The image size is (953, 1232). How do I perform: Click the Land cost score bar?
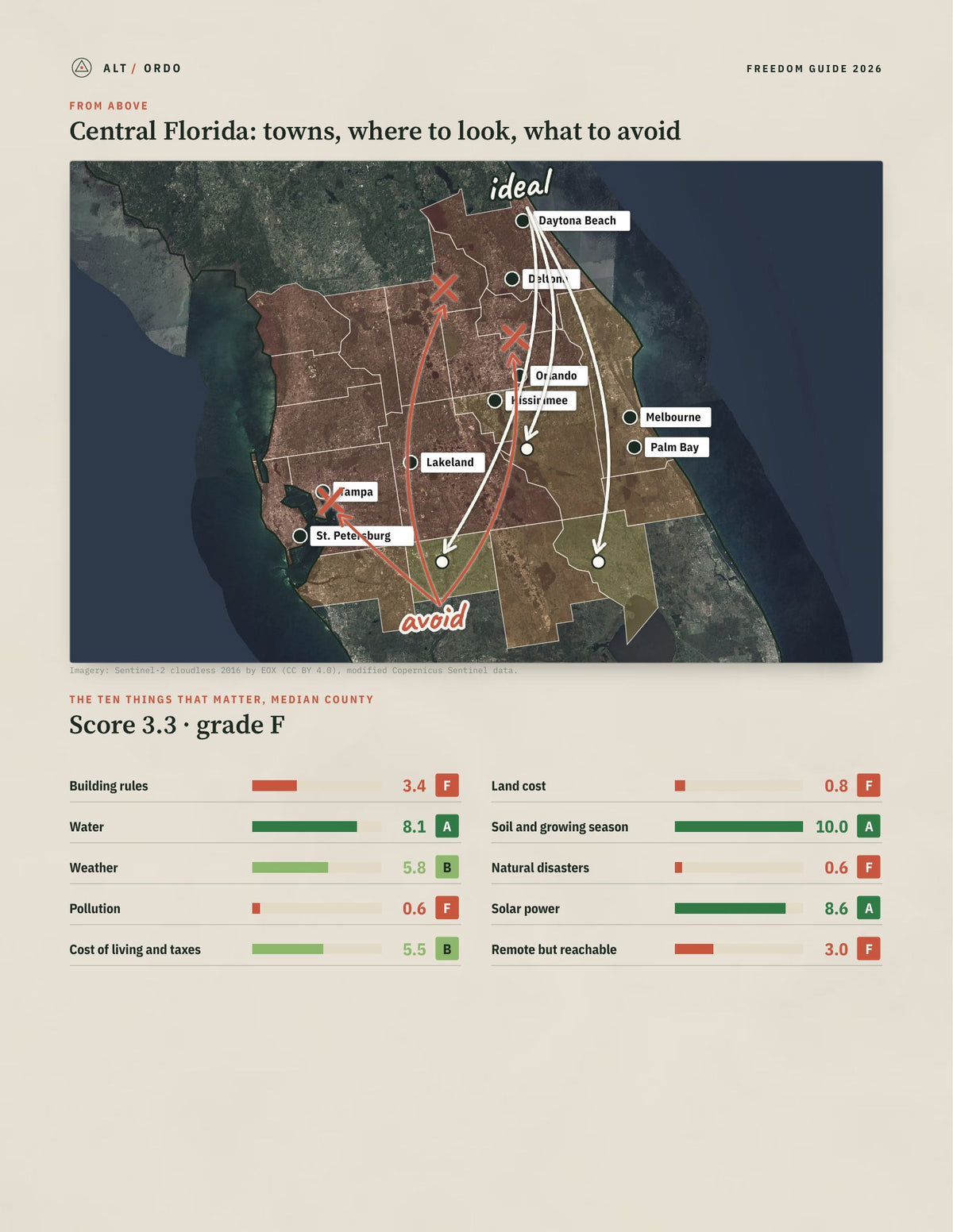[x=739, y=786]
